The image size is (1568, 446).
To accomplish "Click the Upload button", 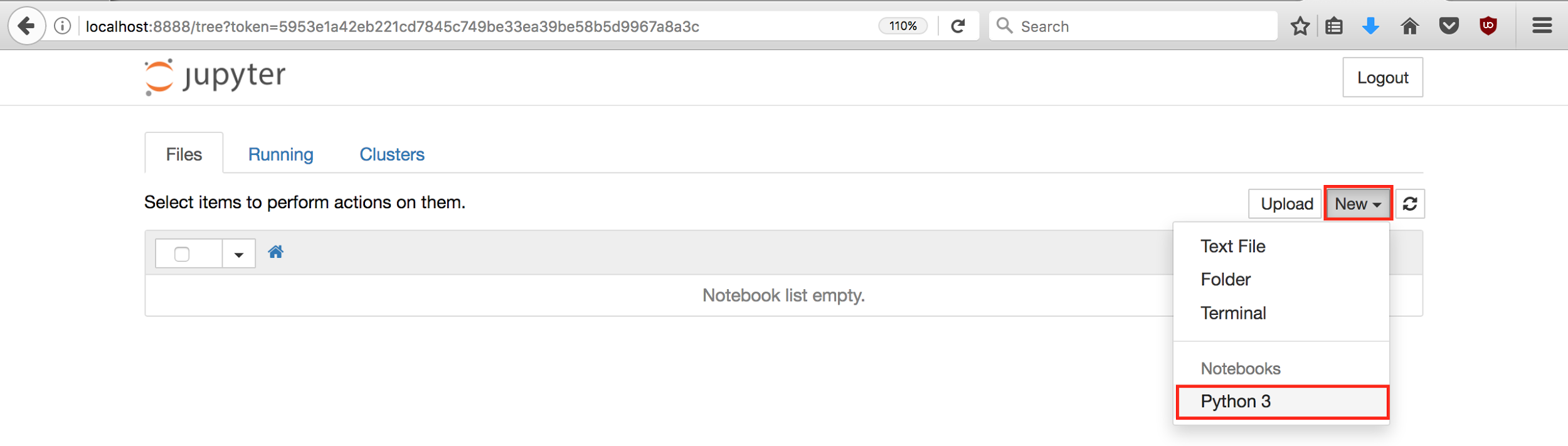I will coord(1285,203).
